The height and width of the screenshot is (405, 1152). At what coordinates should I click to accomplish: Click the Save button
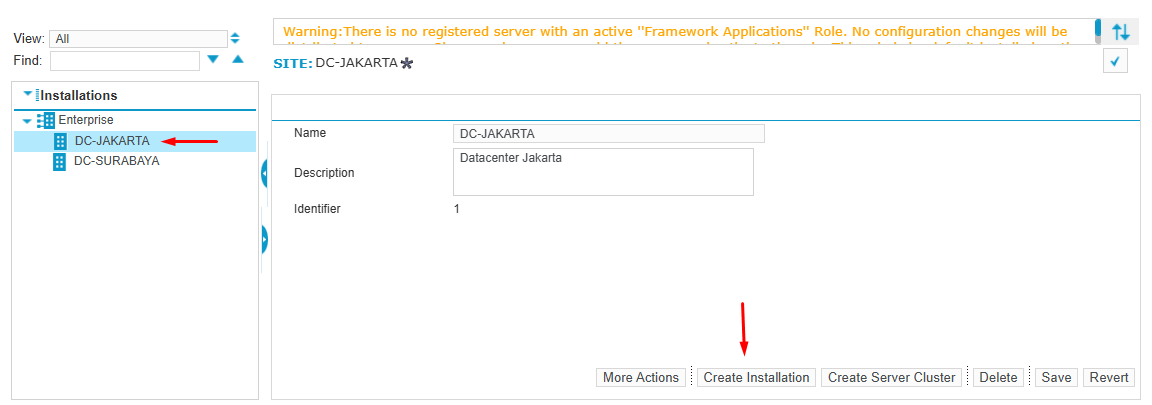(1056, 378)
